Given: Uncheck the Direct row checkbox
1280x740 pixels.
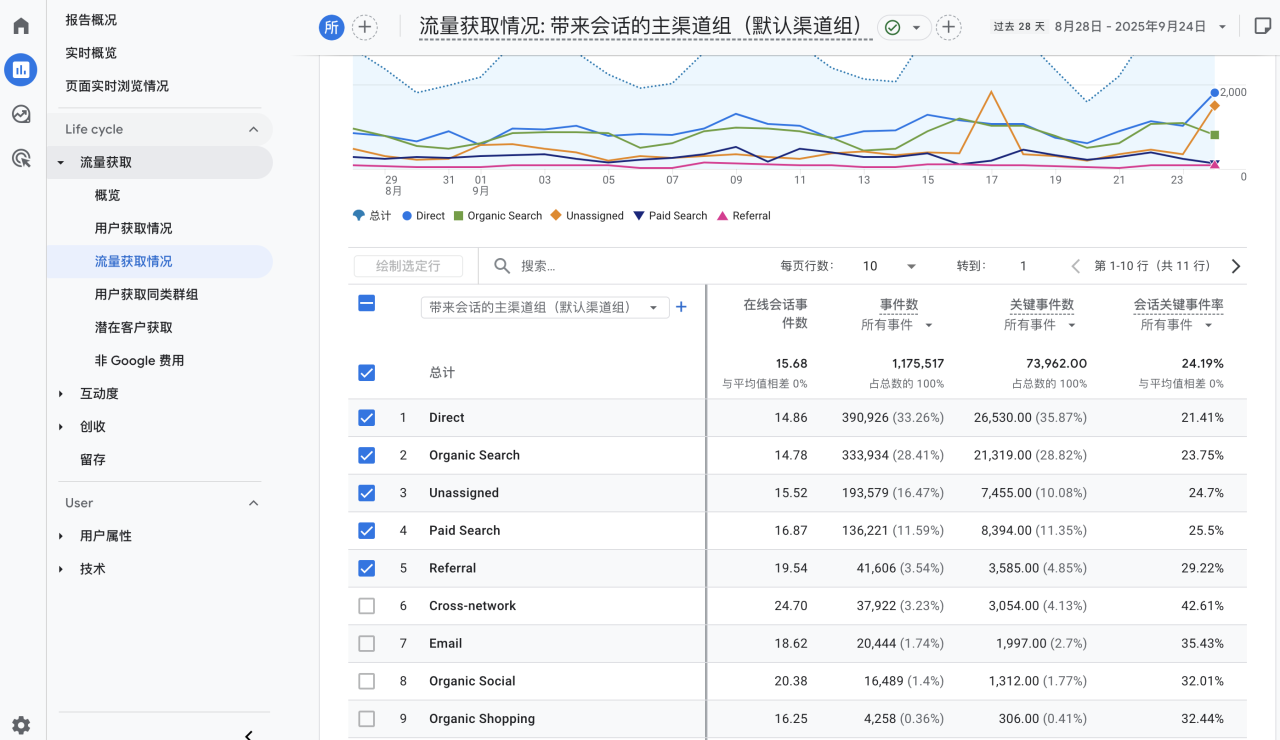Looking at the screenshot, I should (366, 417).
